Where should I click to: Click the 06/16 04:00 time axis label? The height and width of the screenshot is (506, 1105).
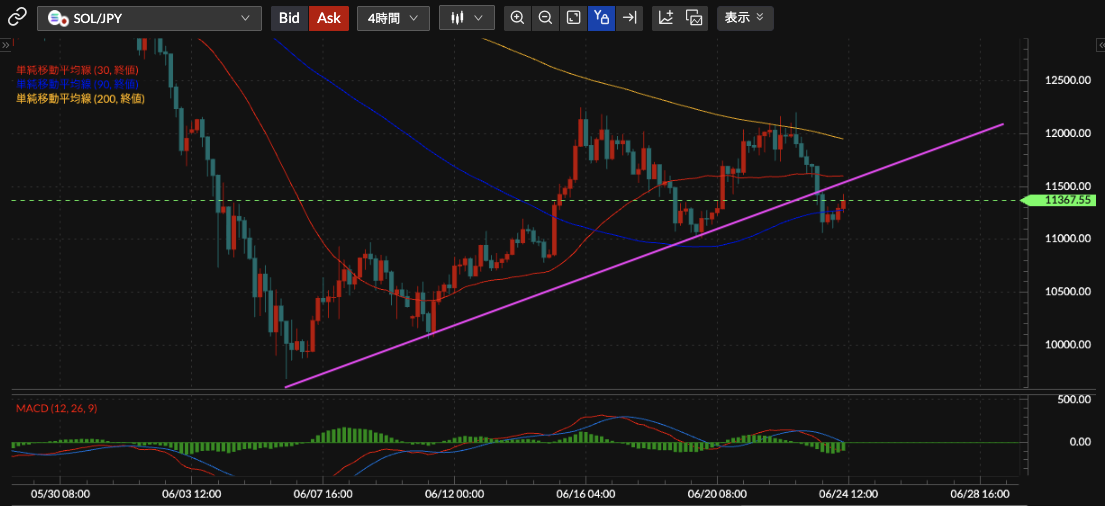[x=585, y=494]
